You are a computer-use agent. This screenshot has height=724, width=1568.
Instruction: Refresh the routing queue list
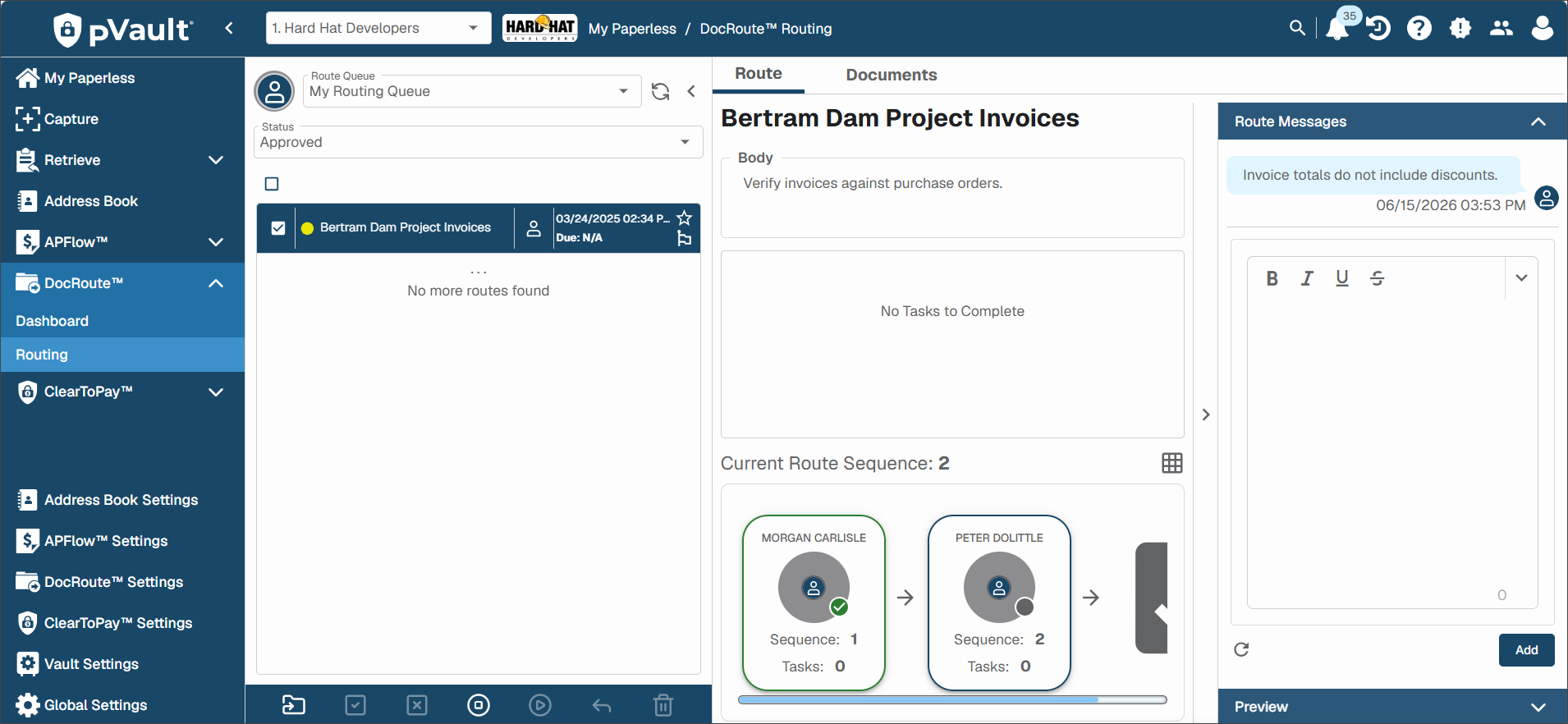coord(660,91)
